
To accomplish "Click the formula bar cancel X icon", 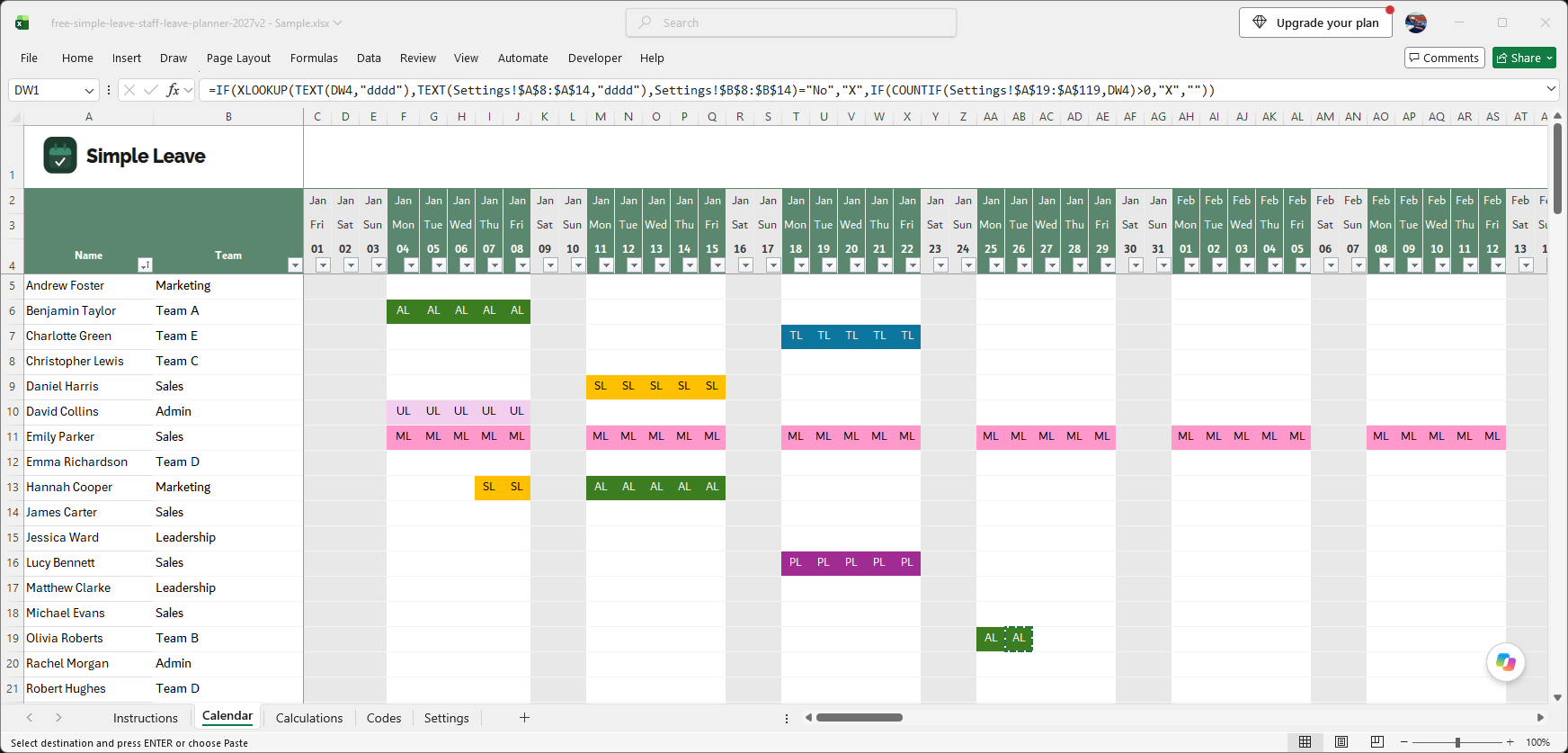I will pyautogui.click(x=129, y=90).
